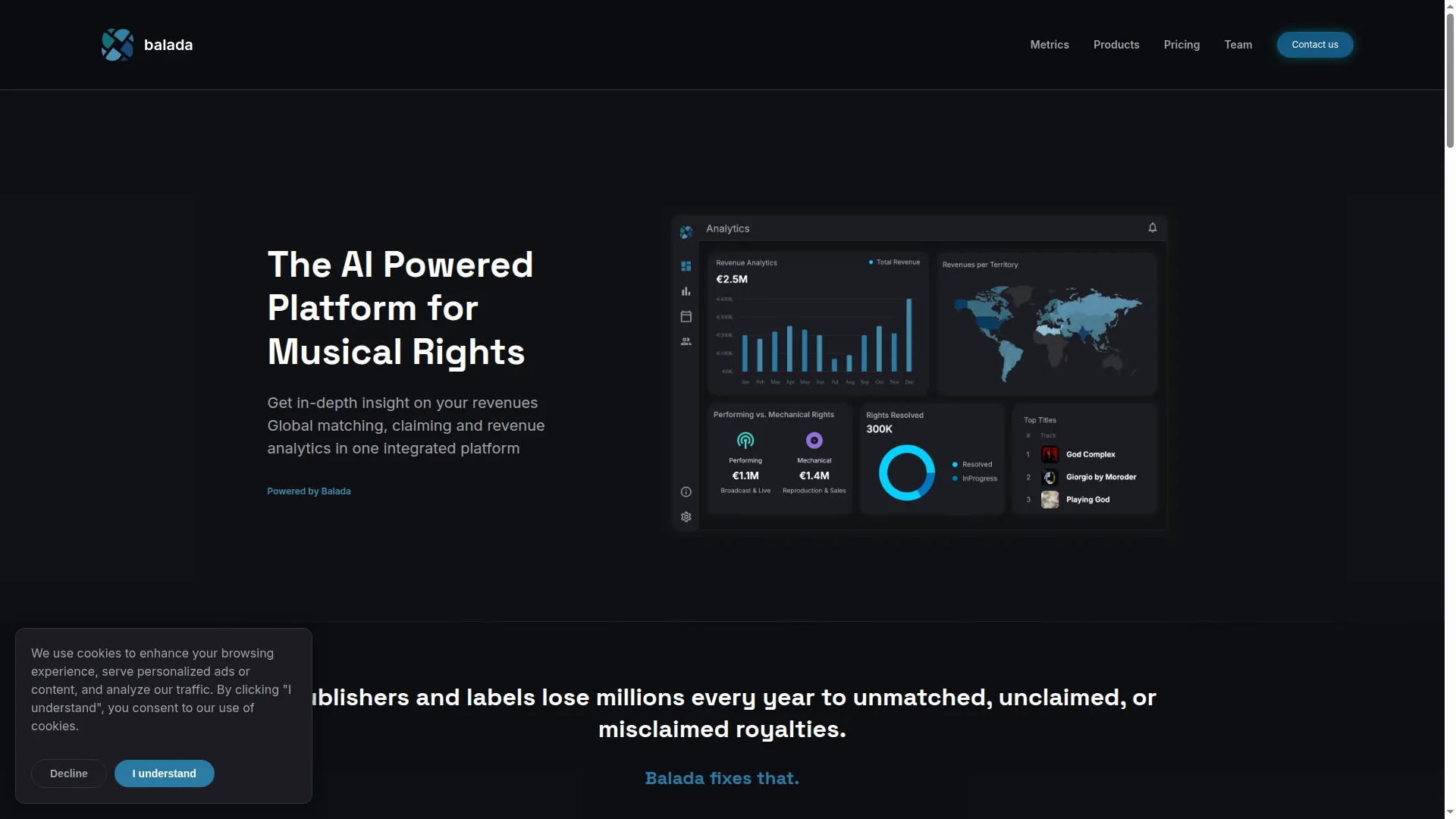Click the balada brand name text
The image size is (1456, 819).
(168, 45)
